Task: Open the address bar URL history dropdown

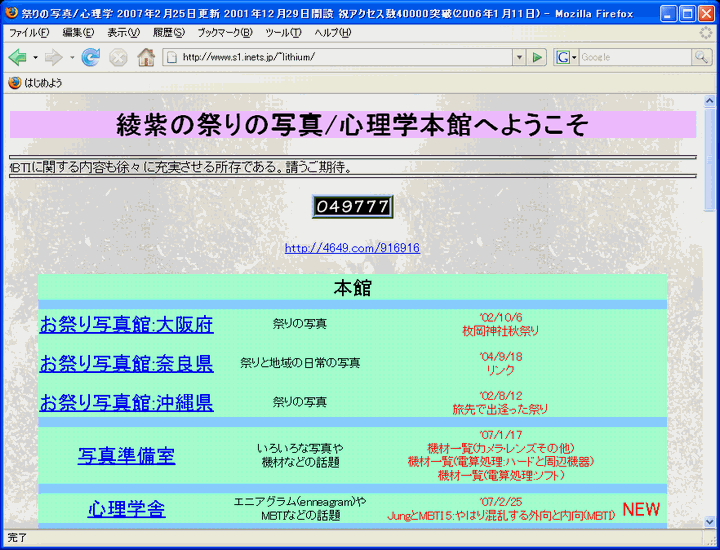Action: (517, 58)
